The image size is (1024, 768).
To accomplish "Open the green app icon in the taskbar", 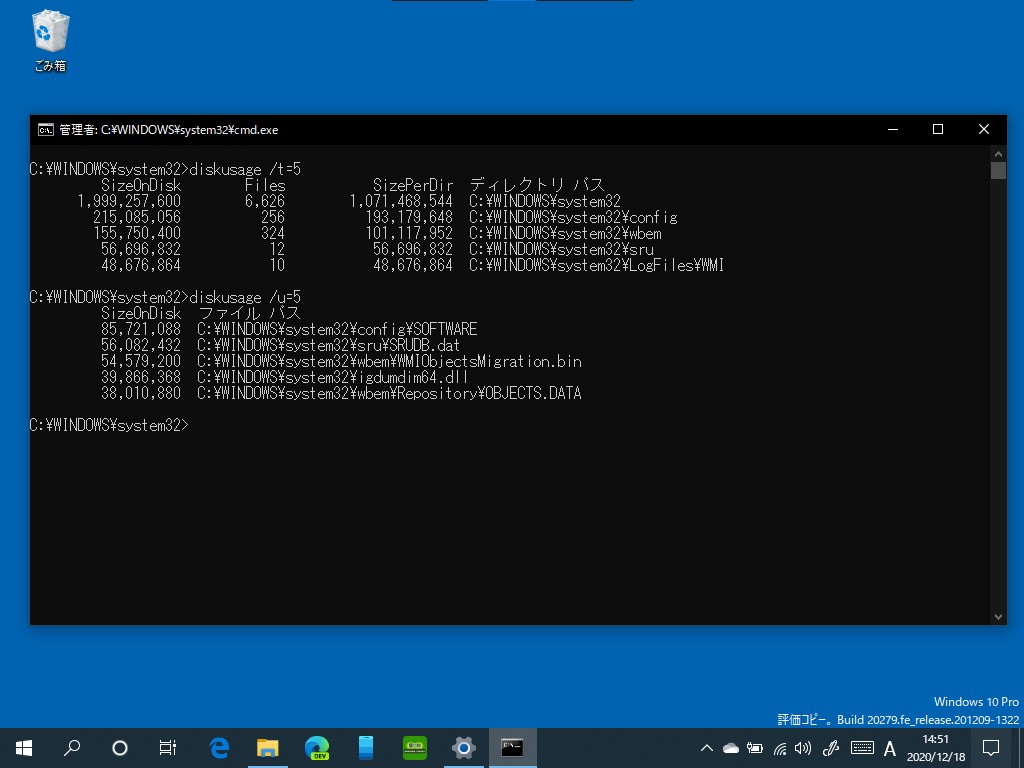I will (x=415, y=748).
